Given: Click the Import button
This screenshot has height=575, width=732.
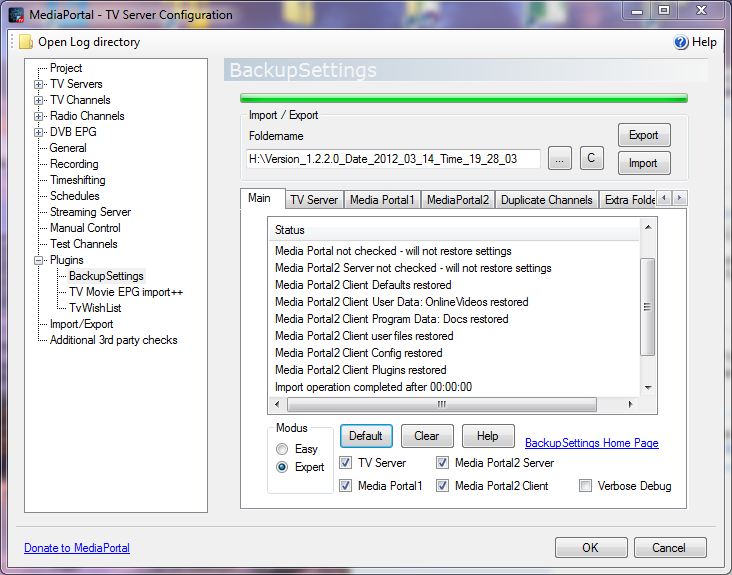Looking at the screenshot, I should point(644,163).
